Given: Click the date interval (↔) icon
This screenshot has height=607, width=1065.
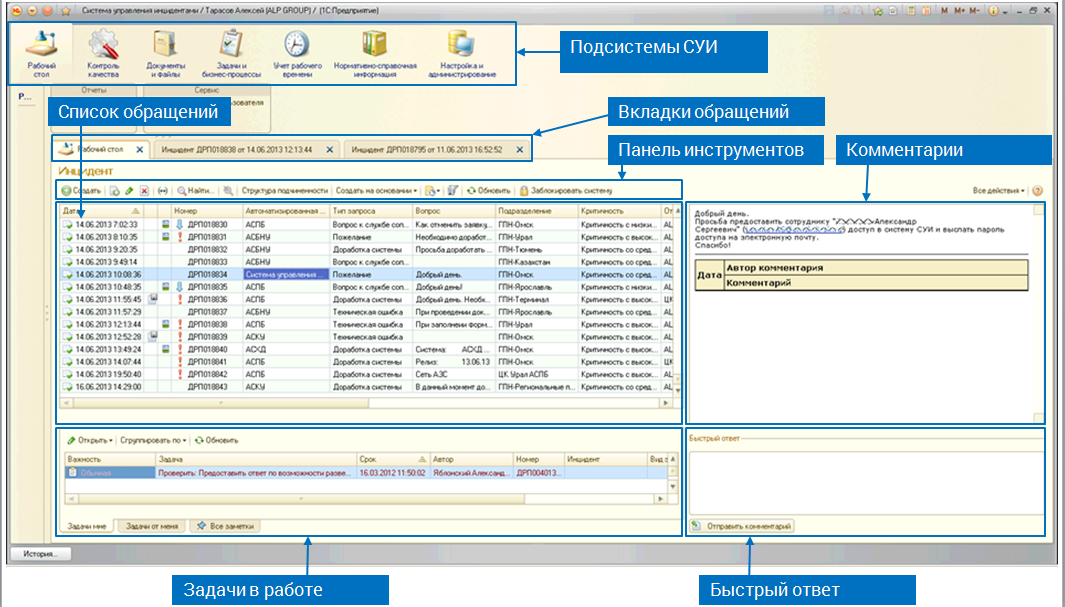Looking at the screenshot, I should (x=163, y=191).
